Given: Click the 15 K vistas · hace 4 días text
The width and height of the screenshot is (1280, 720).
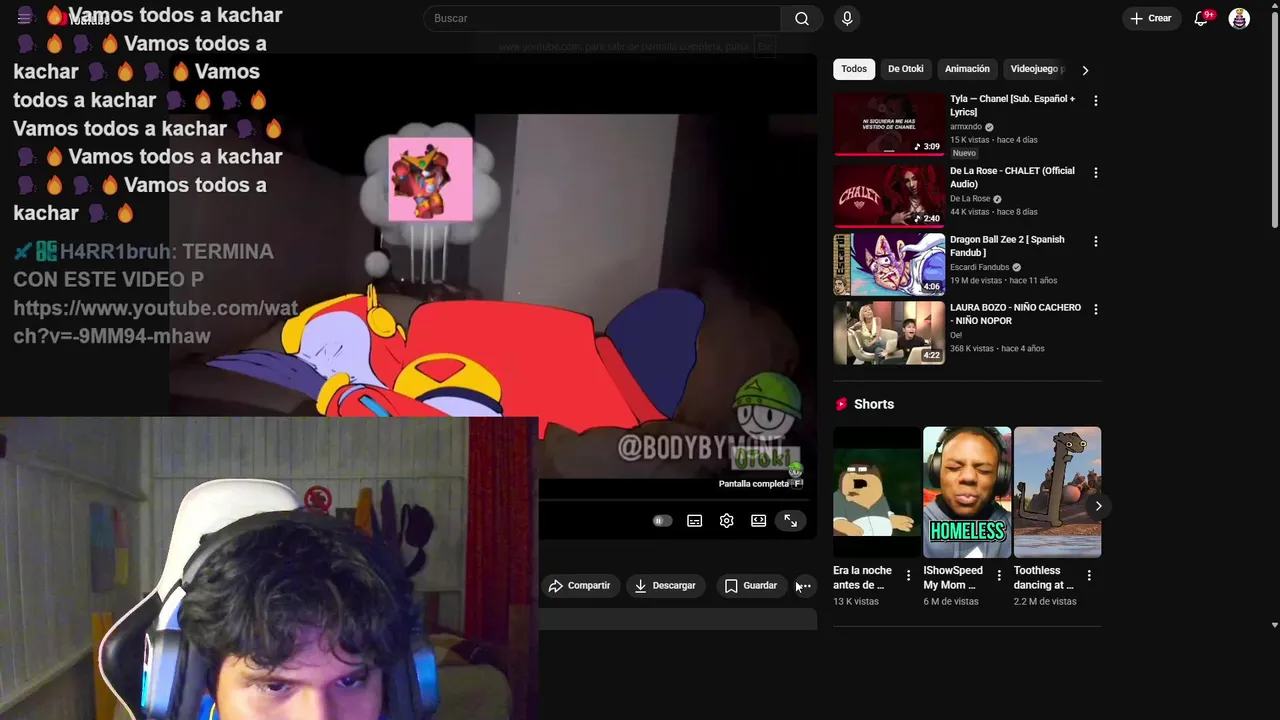Looking at the screenshot, I should tap(994, 140).
